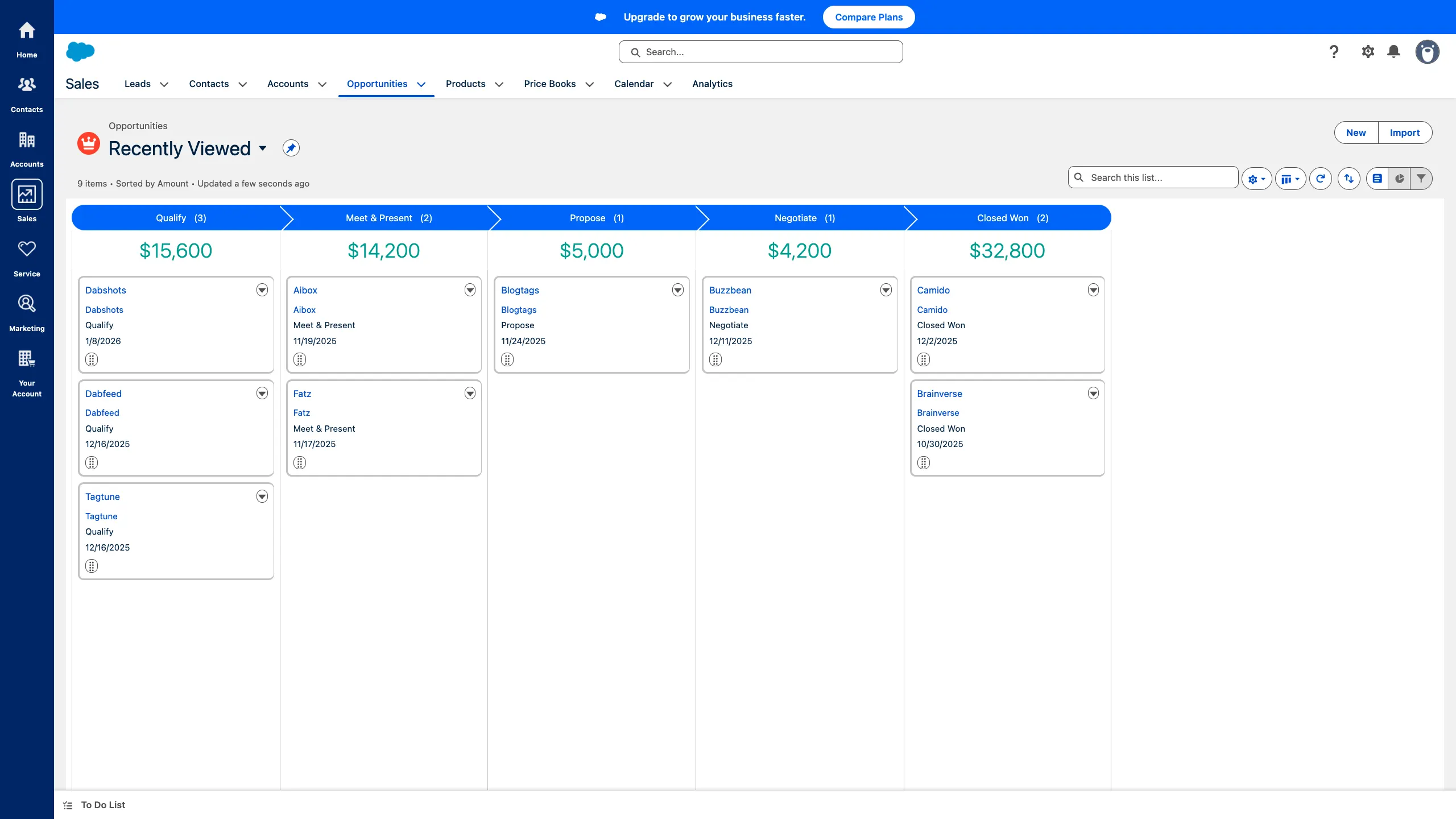Select the Salesforce Help question mark icon
This screenshot has height=819, width=1456.
tap(1333, 51)
